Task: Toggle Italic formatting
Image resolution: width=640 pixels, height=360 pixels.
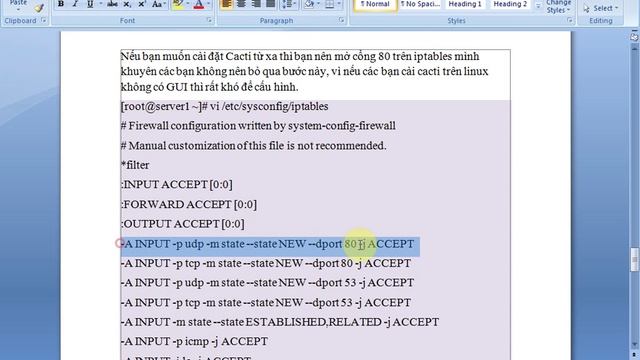Action: (75, 4)
